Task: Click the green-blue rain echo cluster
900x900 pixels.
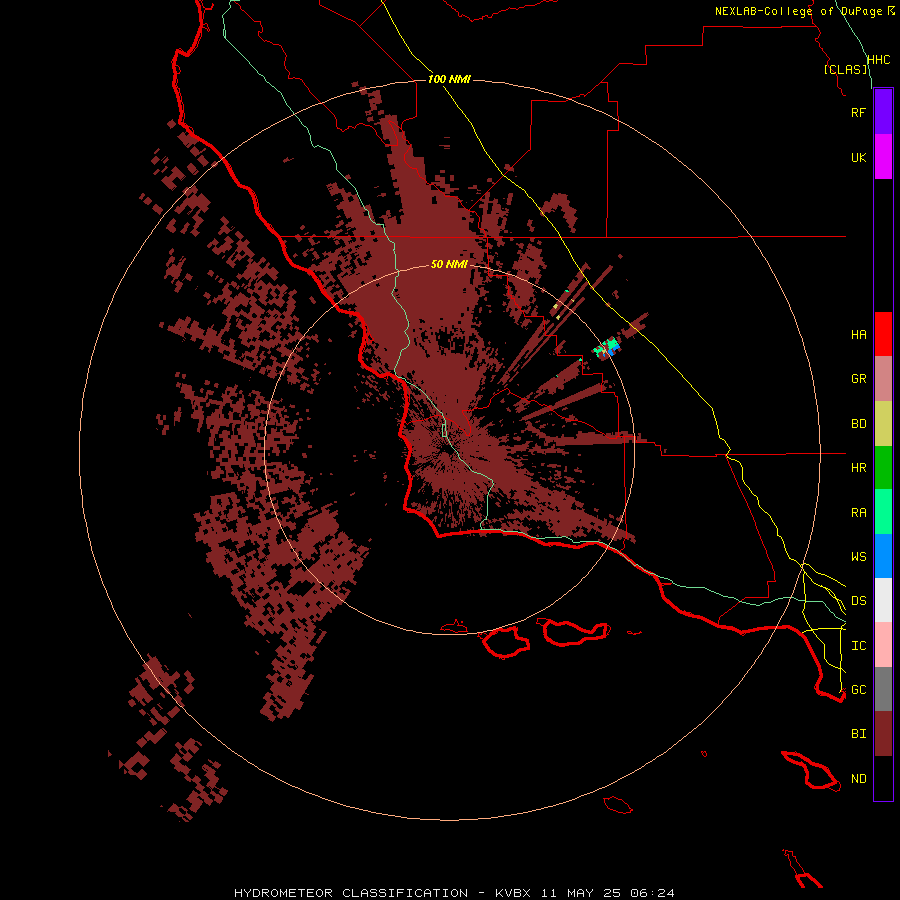Action: pyautogui.click(x=608, y=348)
